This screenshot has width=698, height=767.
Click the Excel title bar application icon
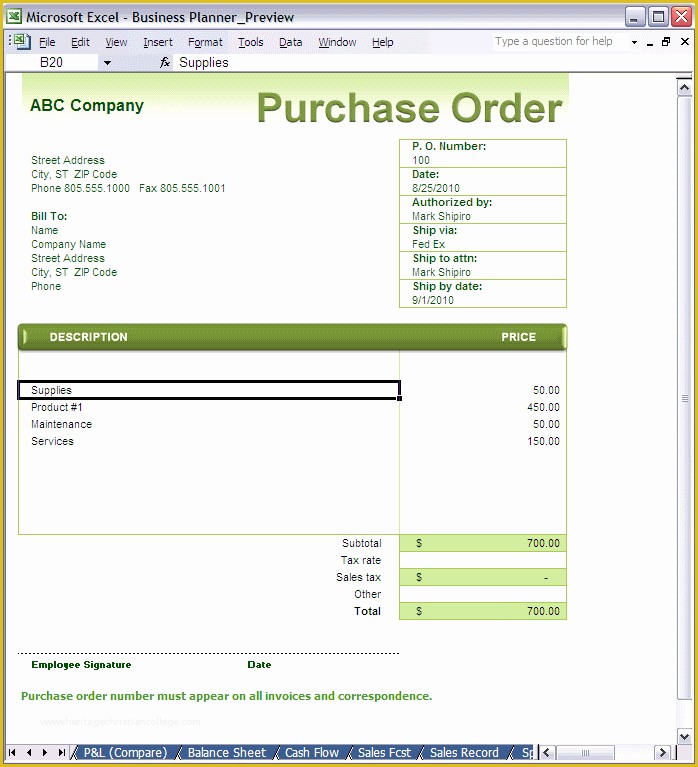point(14,17)
